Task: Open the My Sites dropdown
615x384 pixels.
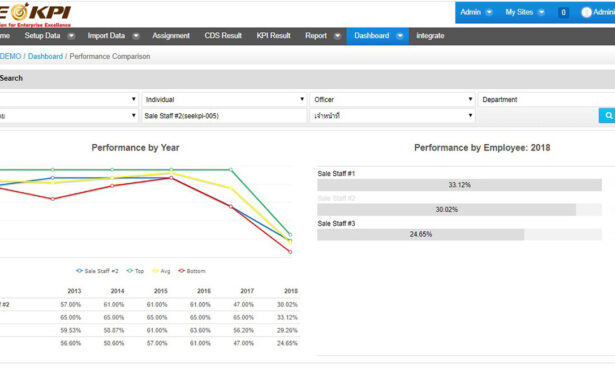Action: [525, 13]
